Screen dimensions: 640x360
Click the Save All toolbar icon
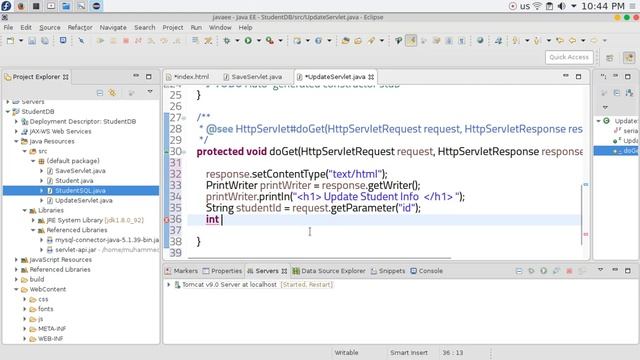coord(44,41)
